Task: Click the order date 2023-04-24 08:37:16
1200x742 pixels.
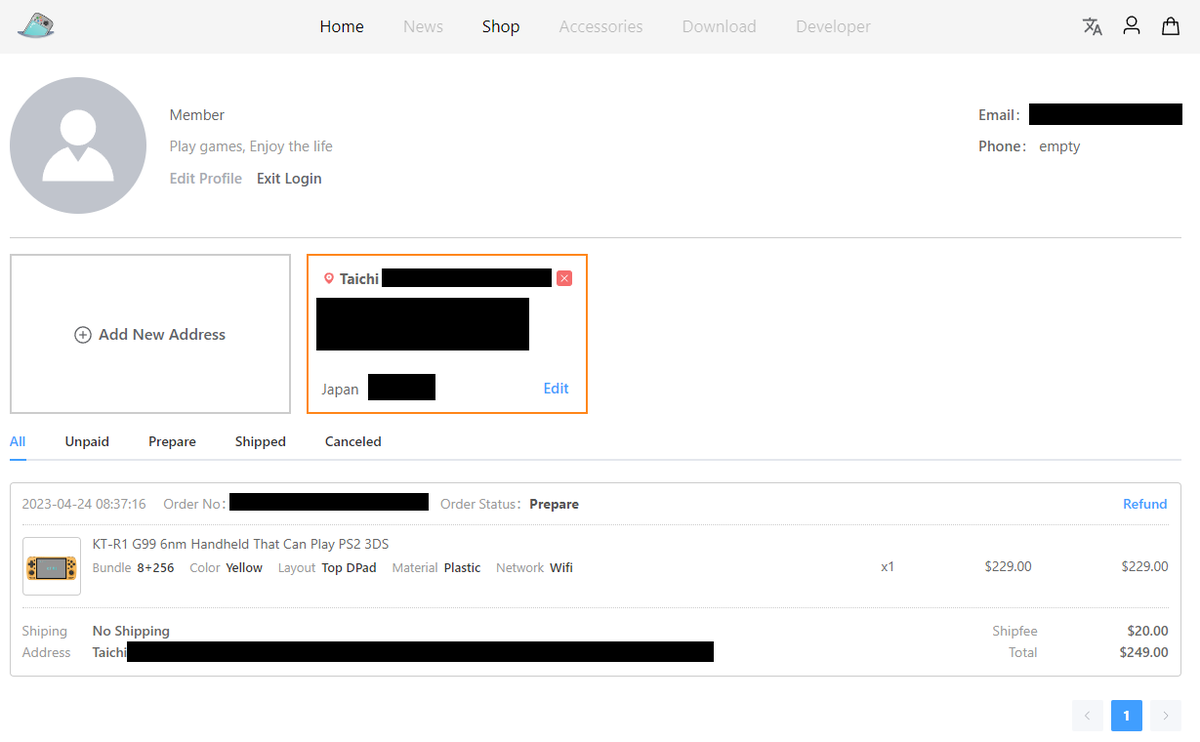Action: point(84,504)
